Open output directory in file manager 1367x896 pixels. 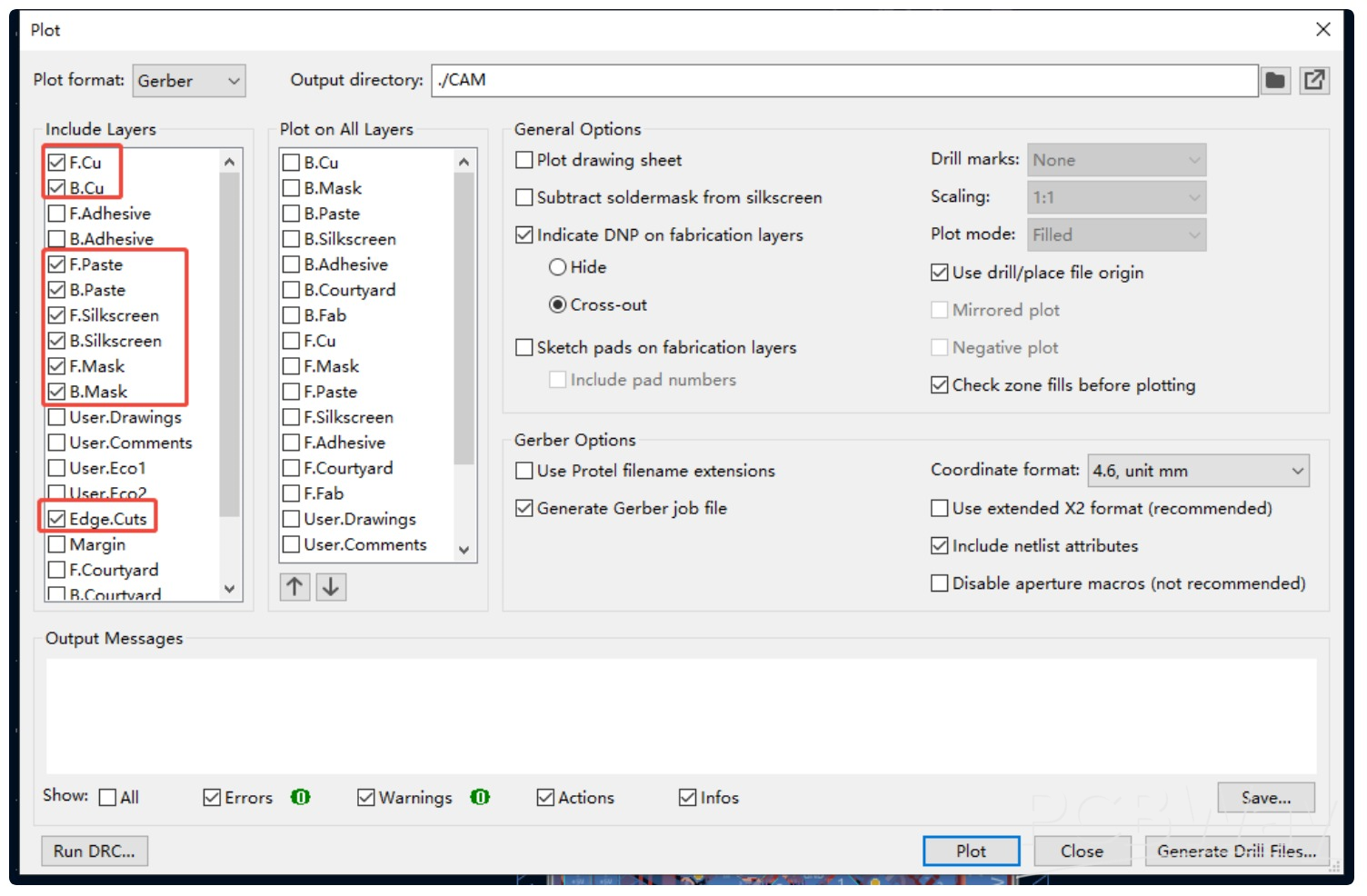tap(1314, 81)
